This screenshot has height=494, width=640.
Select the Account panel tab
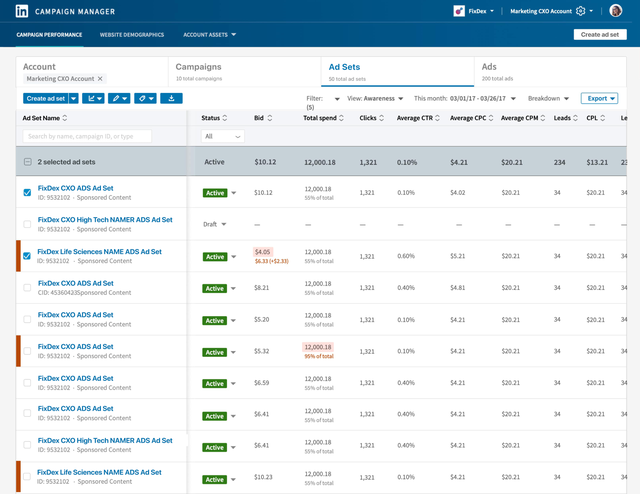(x=92, y=72)
